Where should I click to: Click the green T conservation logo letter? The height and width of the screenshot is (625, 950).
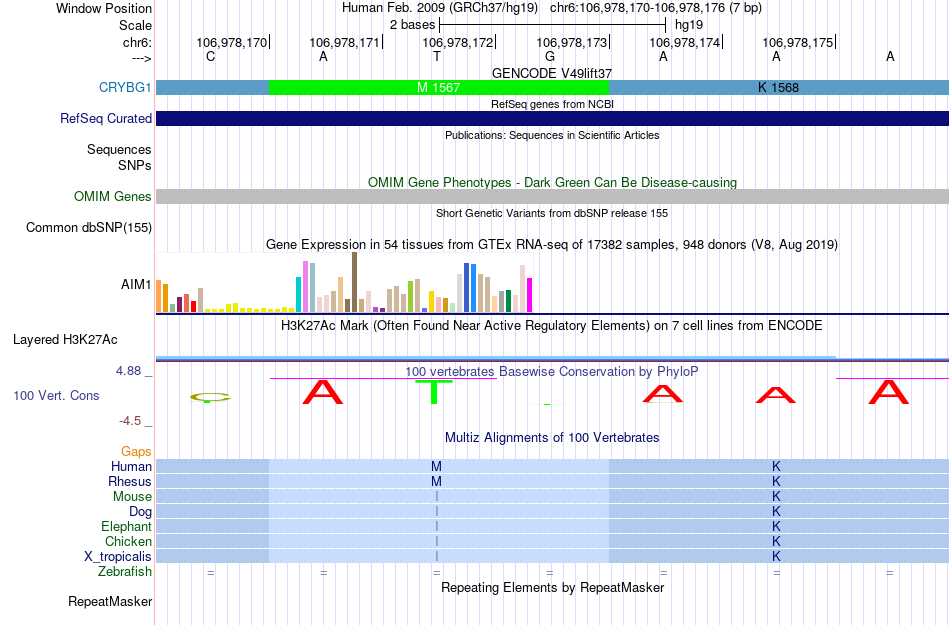434,392
